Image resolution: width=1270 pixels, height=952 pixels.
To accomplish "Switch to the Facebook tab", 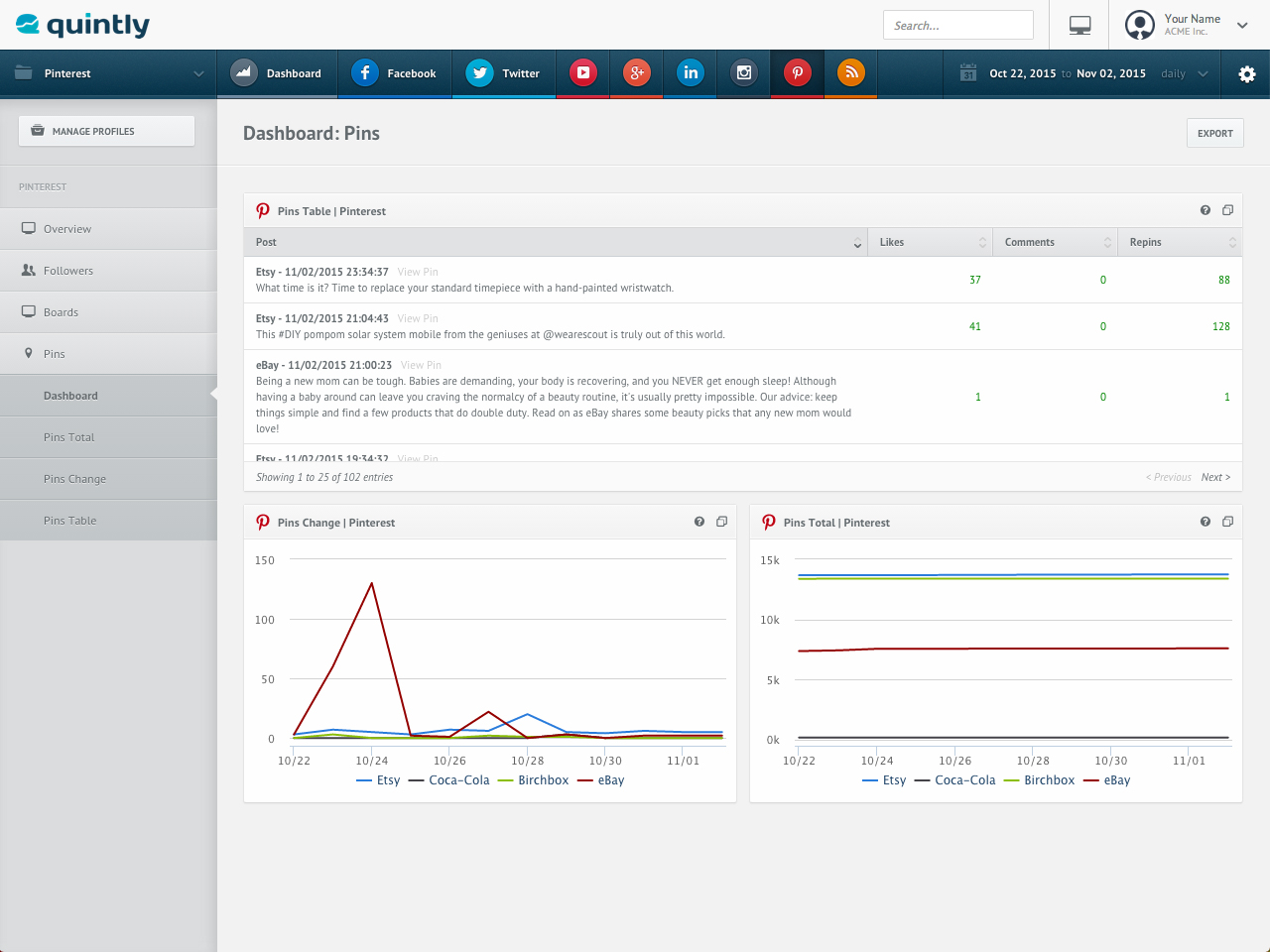I will tap(394, 73).
